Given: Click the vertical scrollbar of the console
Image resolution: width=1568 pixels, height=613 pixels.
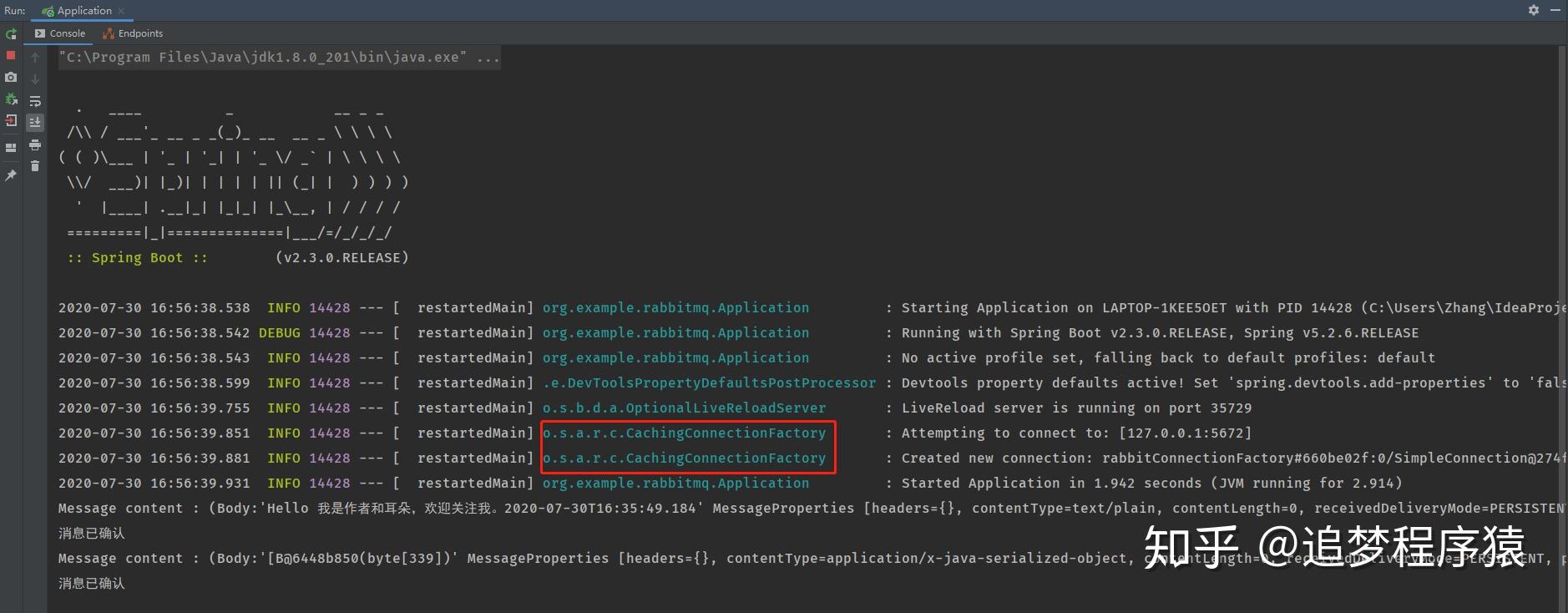Looking at the screenshot, I should (x=1562, y=329).
